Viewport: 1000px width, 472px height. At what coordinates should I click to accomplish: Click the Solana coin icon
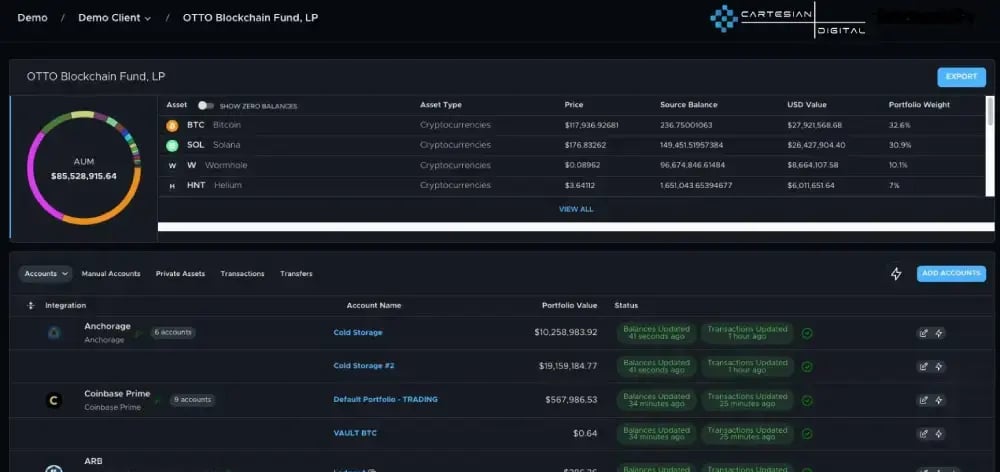pyautogui.click(x=172, y=145)
